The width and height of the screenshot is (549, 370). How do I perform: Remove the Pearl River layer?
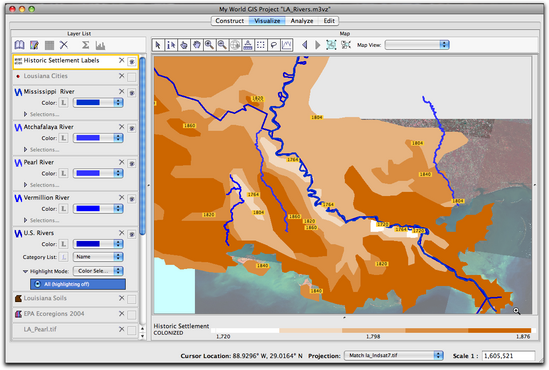coord(121,162)
